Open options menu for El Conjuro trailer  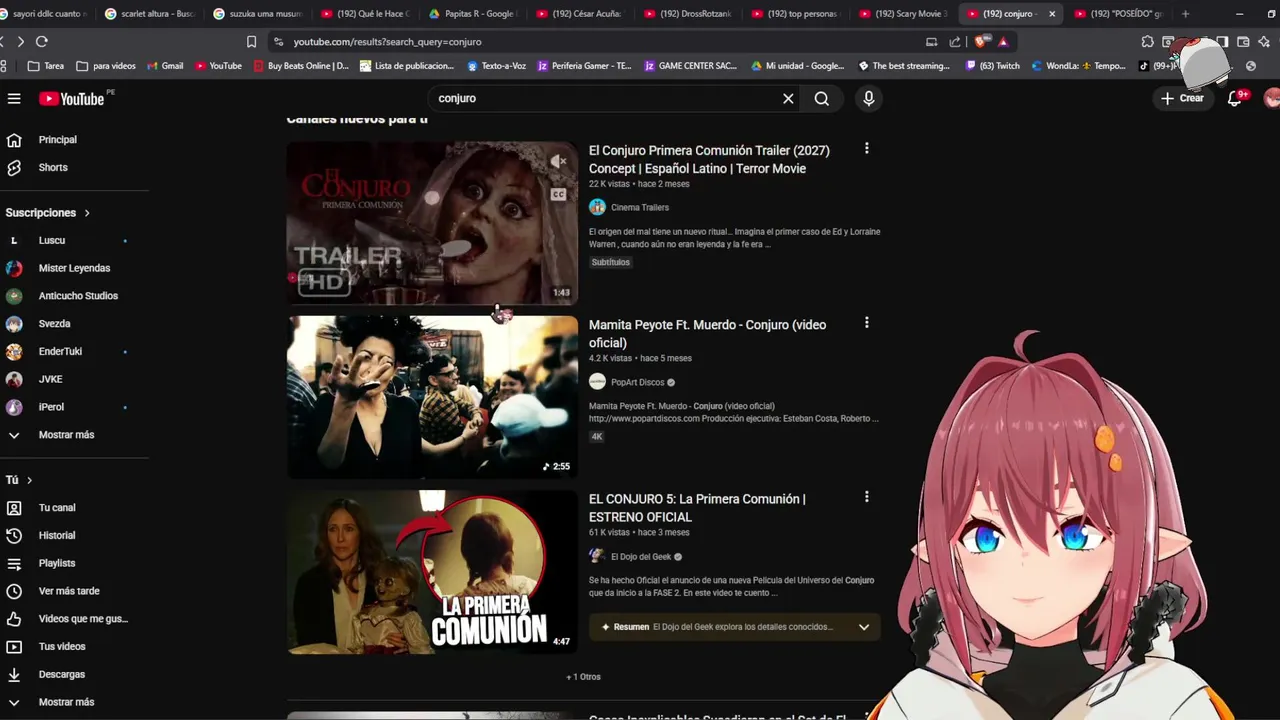pos(866,149)
